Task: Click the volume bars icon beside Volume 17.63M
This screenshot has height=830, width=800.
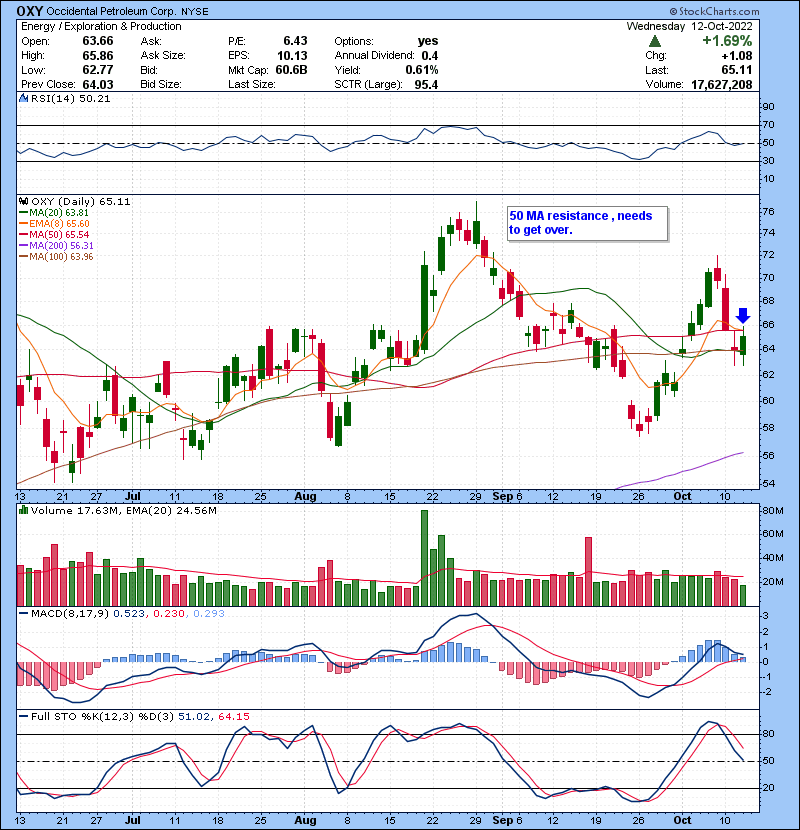Action: [x=23, y=510]
